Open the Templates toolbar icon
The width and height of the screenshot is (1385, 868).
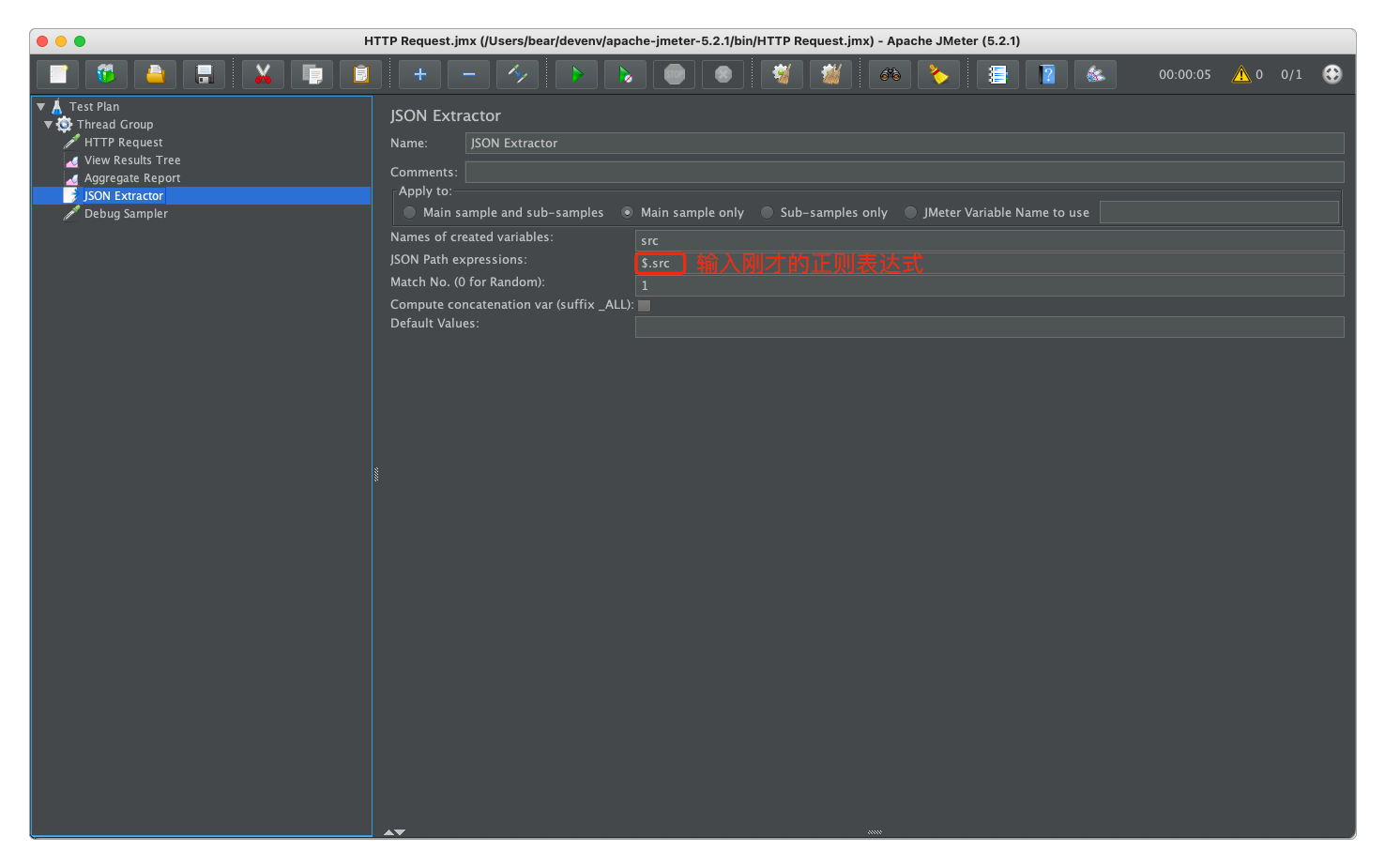point(107,74)
